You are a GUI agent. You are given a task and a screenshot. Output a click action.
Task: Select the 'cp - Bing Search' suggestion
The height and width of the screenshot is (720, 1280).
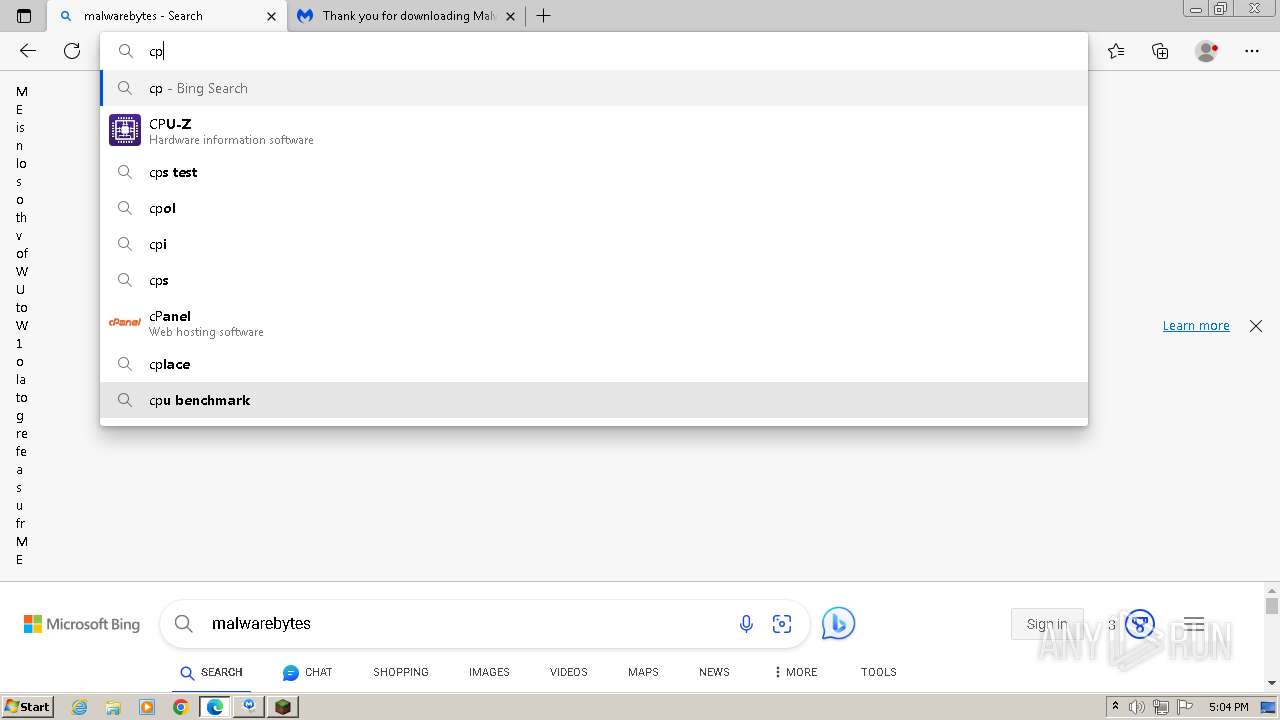pyautogui.click(x=594, y=88)
